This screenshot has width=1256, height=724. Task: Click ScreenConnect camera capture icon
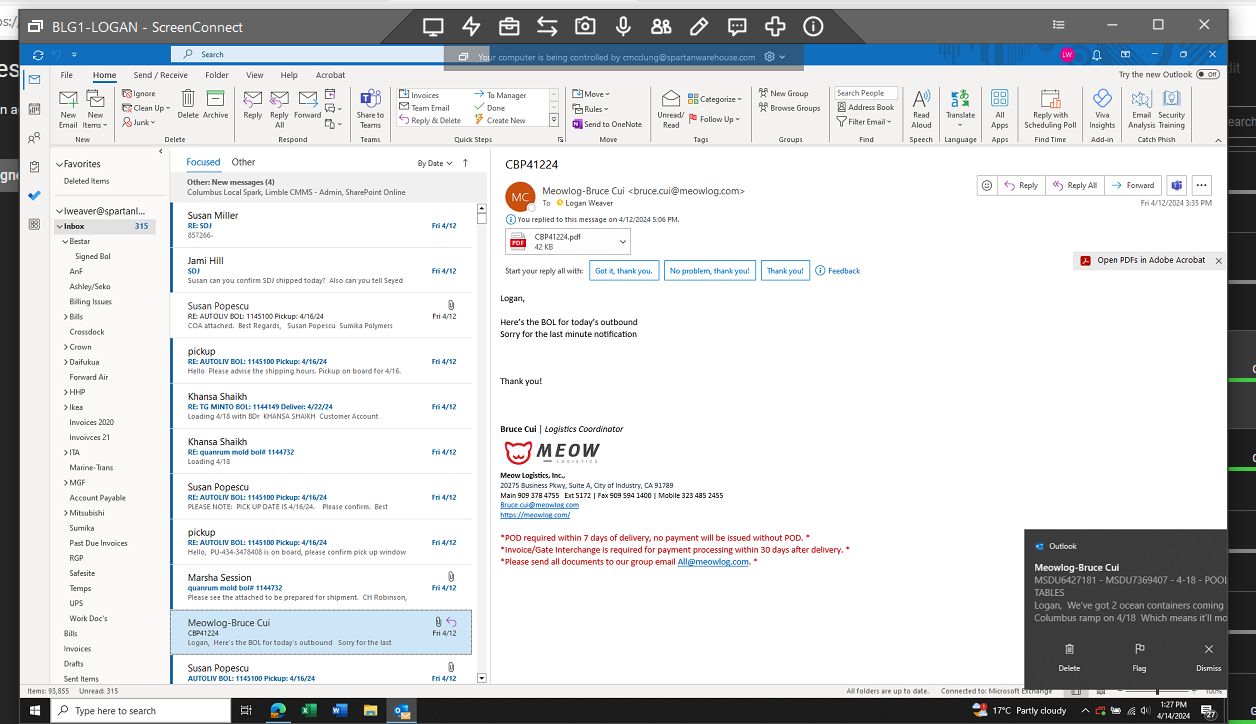tap(585, 27)
